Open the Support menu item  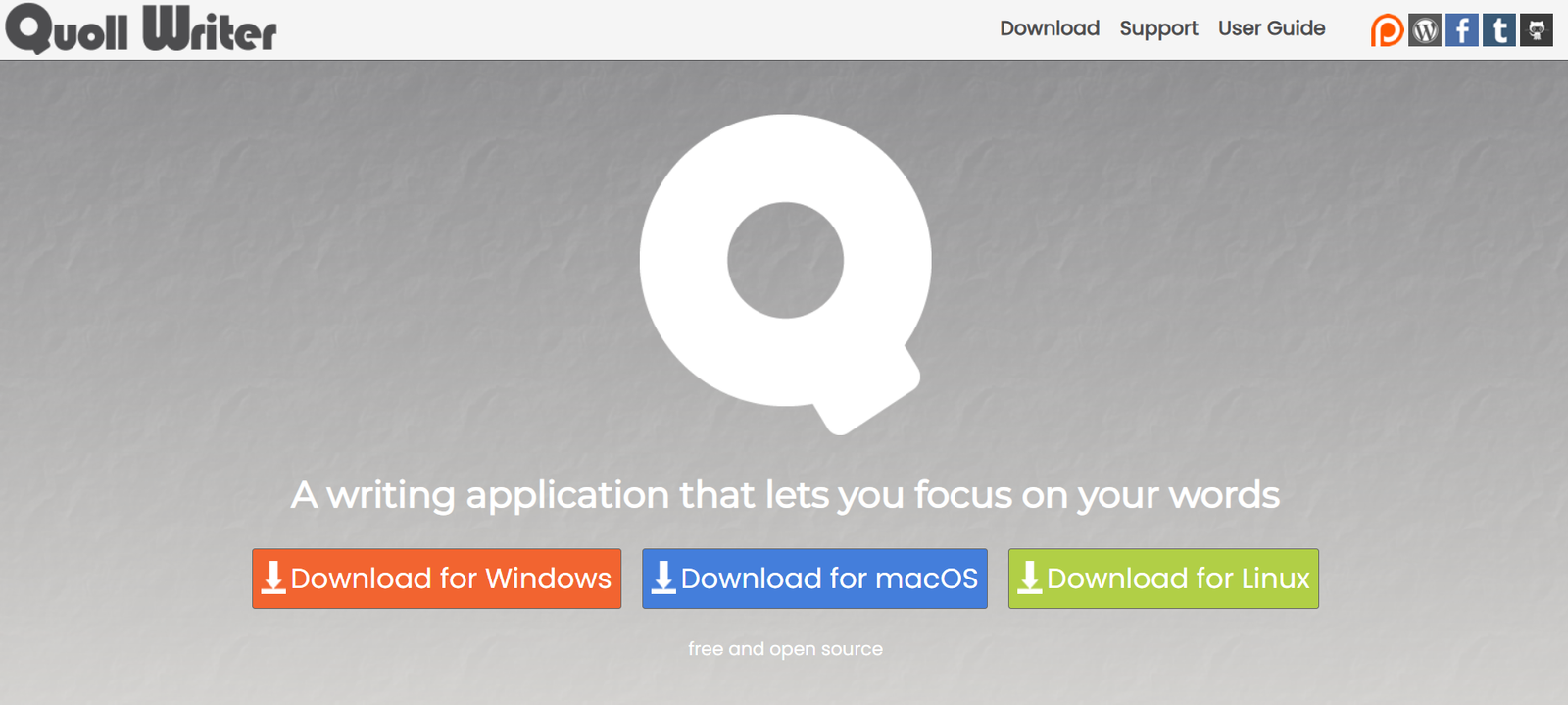click(1158, 28)
